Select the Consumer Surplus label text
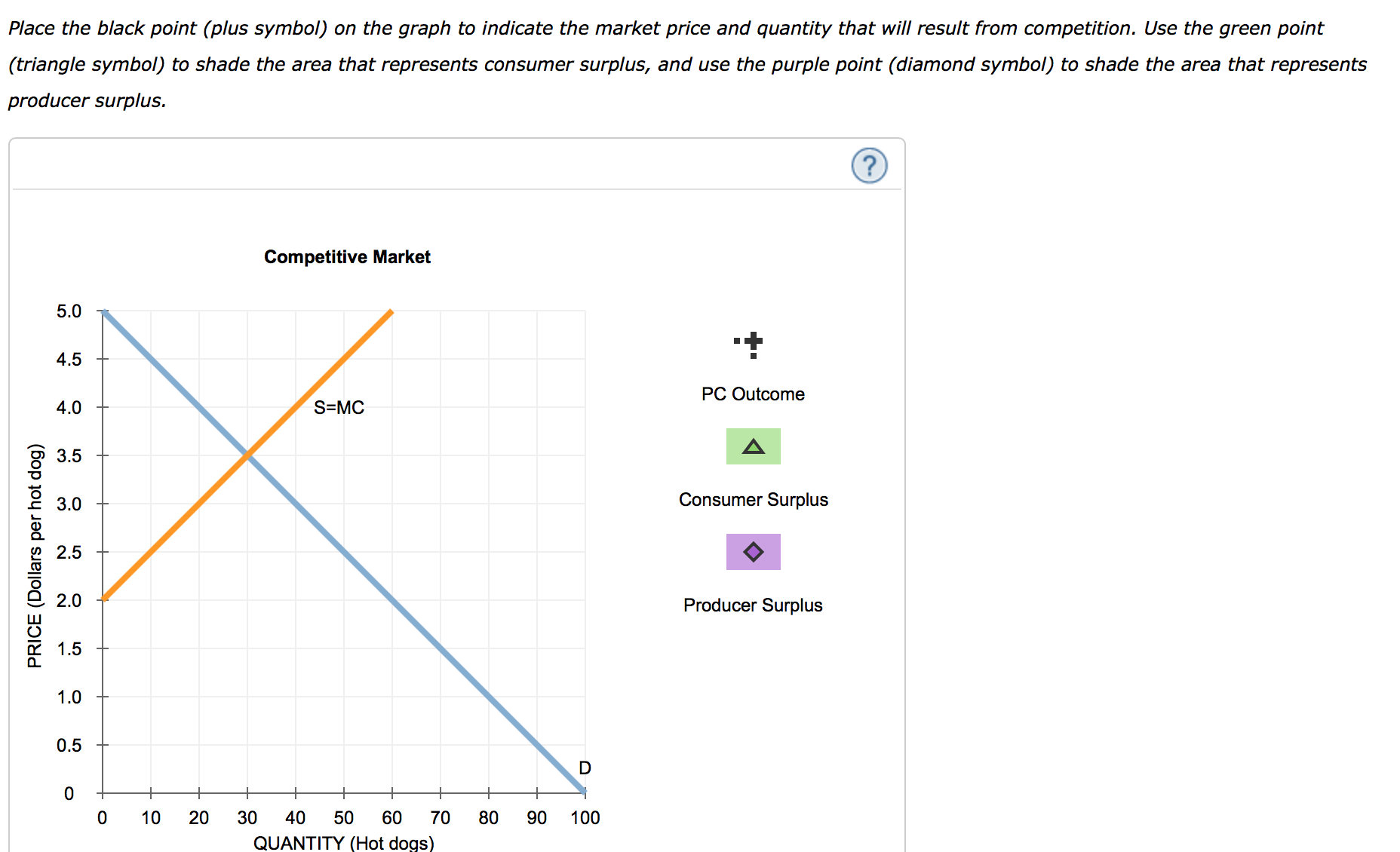Image resolution: width=1400 pixels, height=852 pixels. (x=753, y=499)
